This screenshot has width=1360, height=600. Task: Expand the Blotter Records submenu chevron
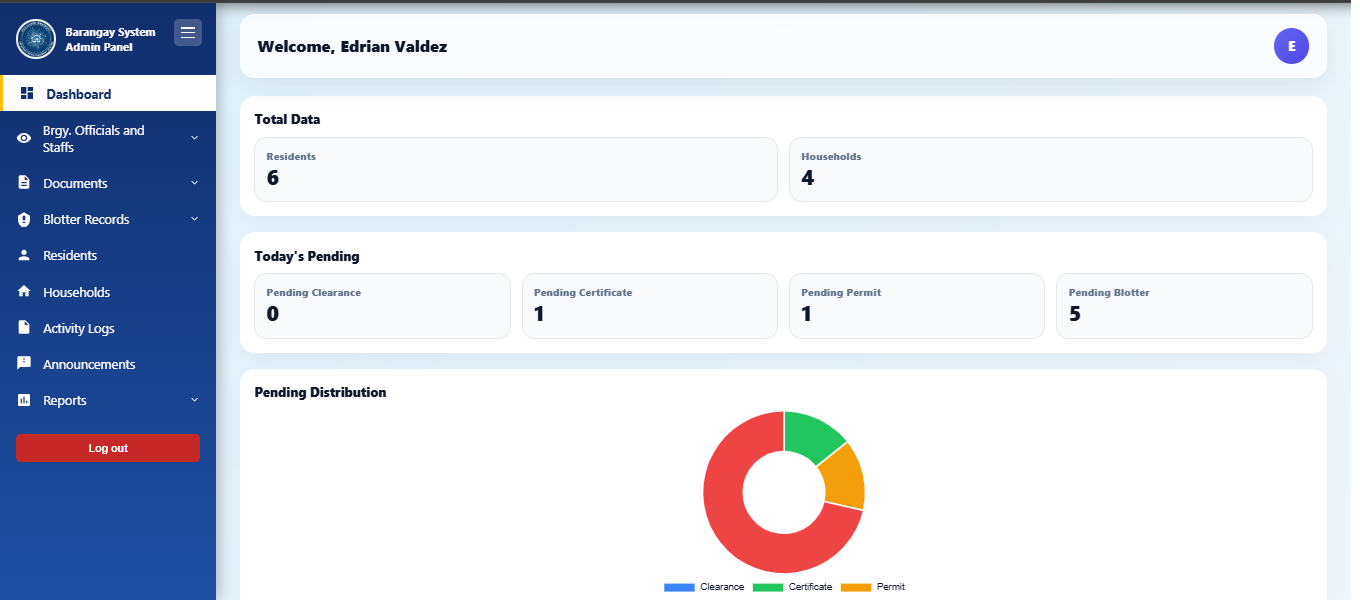[x=194, y=219]
